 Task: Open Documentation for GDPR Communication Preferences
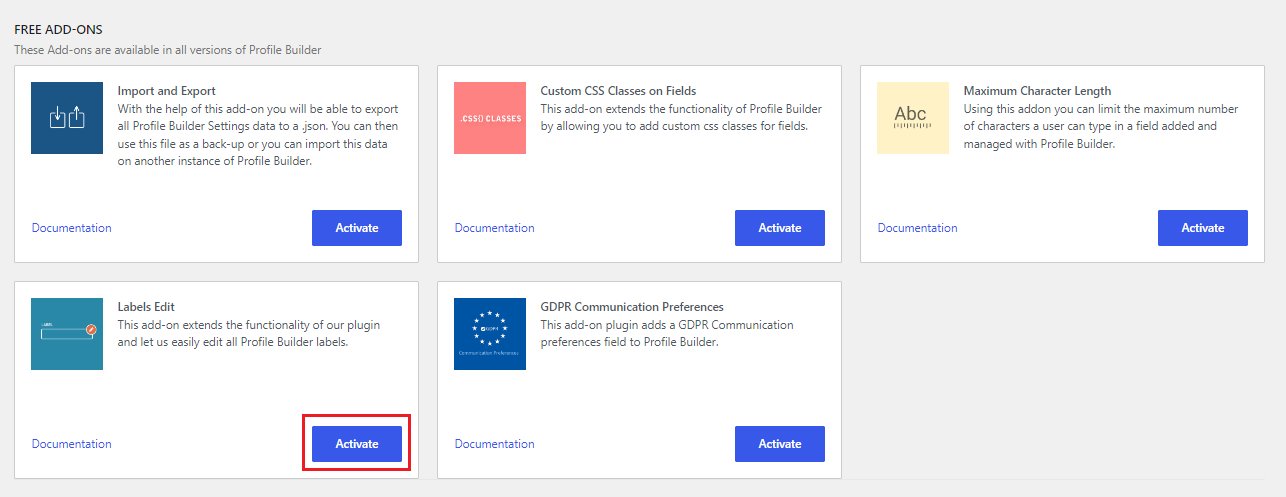(495, 444)
